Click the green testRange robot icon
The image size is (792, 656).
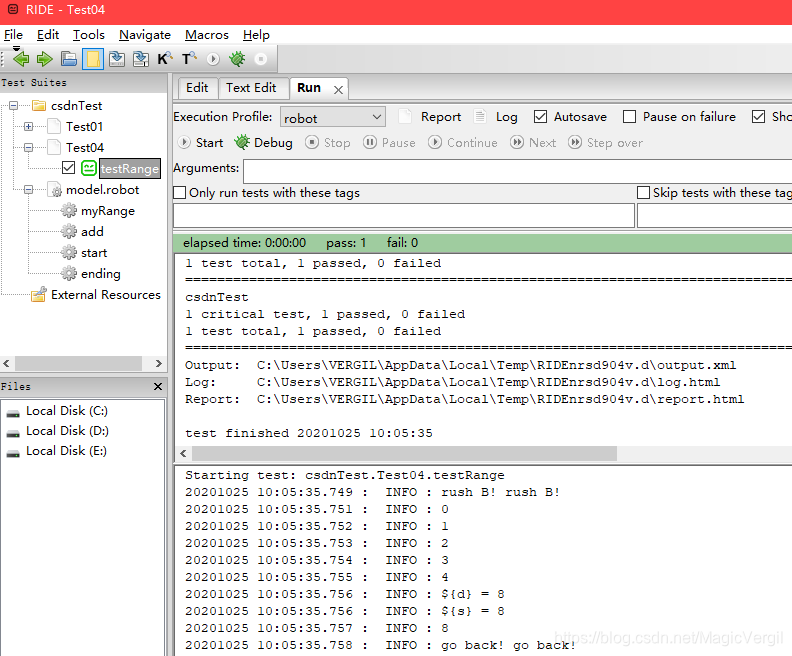[x=89, y=168]
